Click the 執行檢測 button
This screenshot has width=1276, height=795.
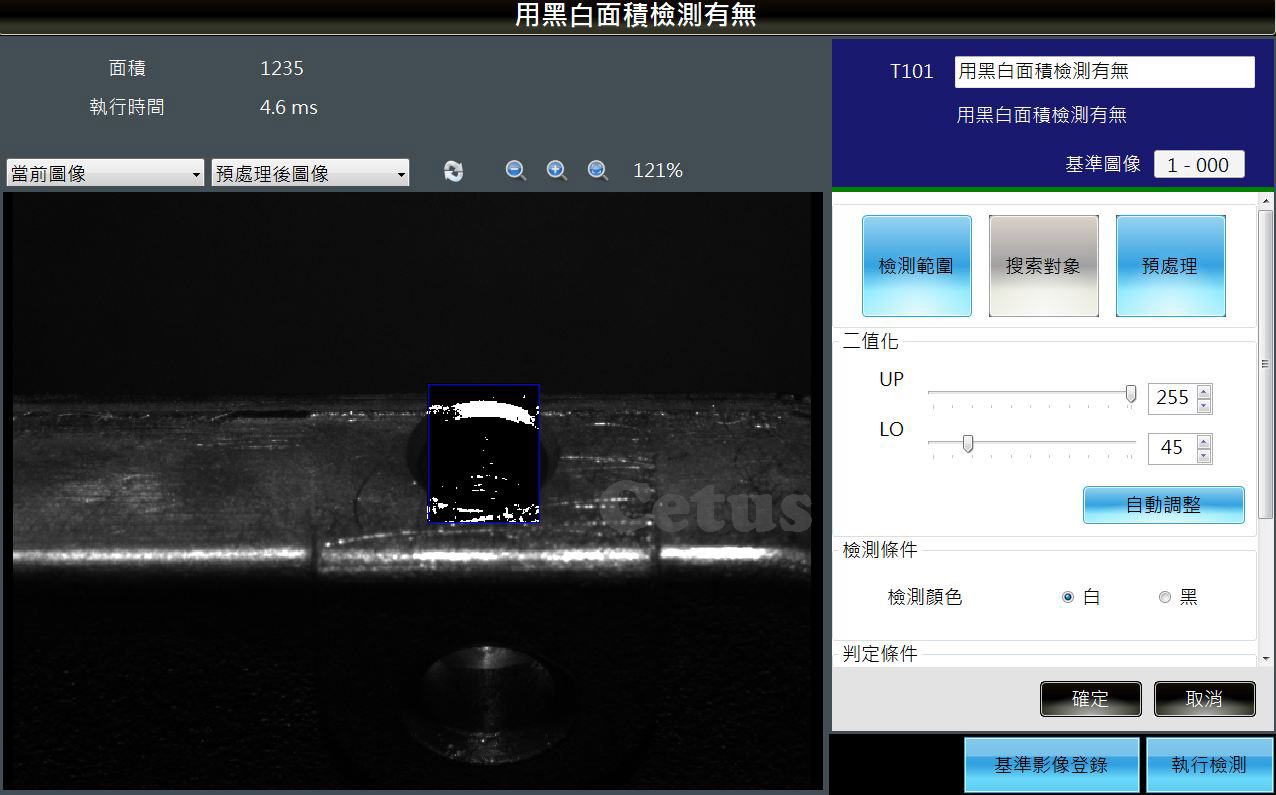click(1209, 765)
